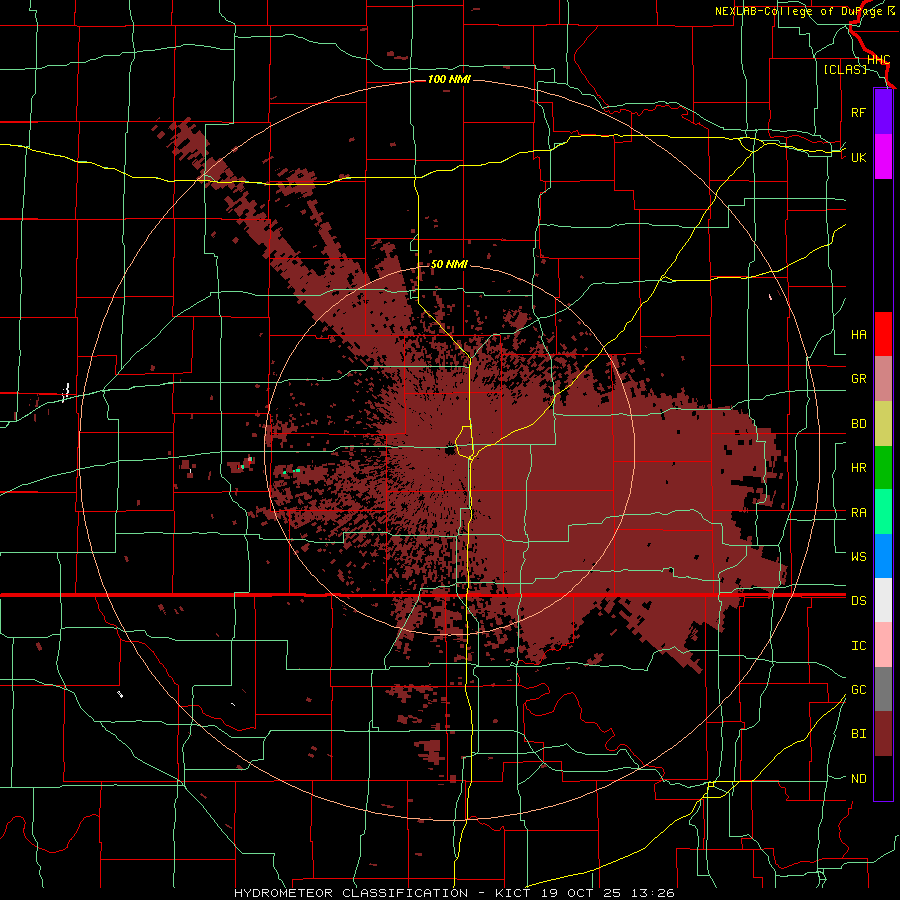
Task: Click the HR legend label
Action: 858,468
